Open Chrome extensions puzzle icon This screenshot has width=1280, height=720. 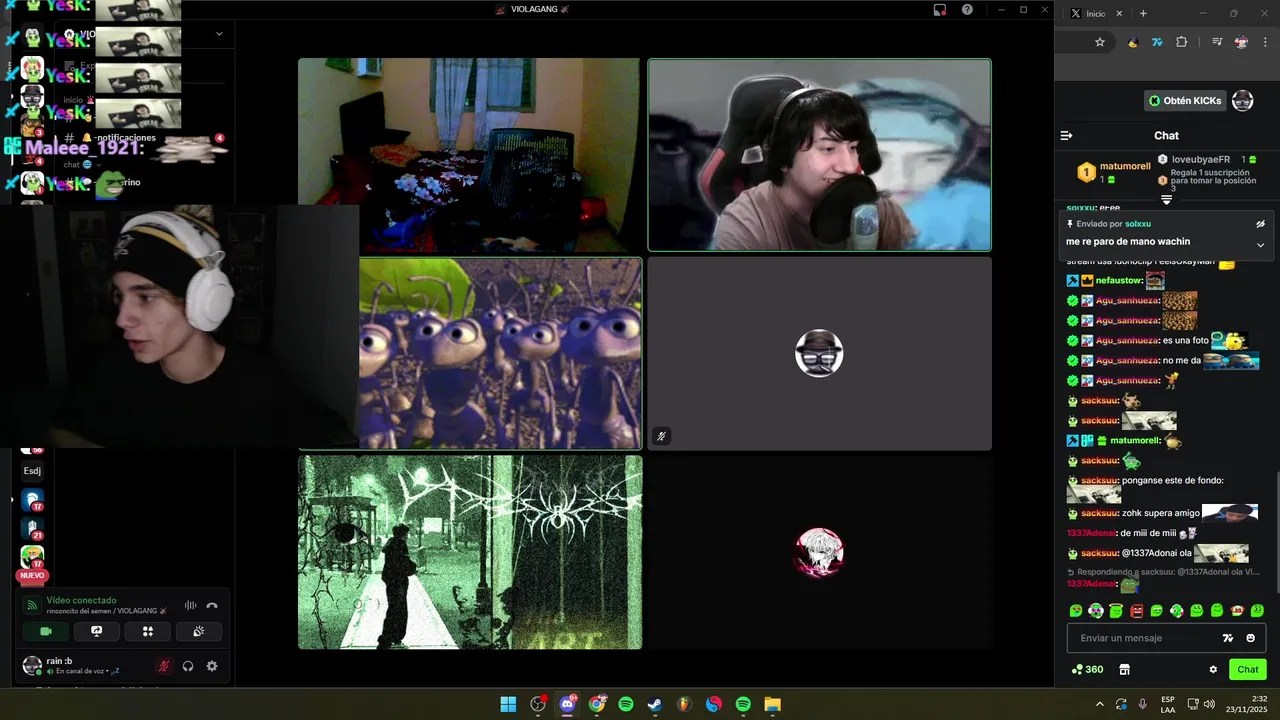[1182, 42]
